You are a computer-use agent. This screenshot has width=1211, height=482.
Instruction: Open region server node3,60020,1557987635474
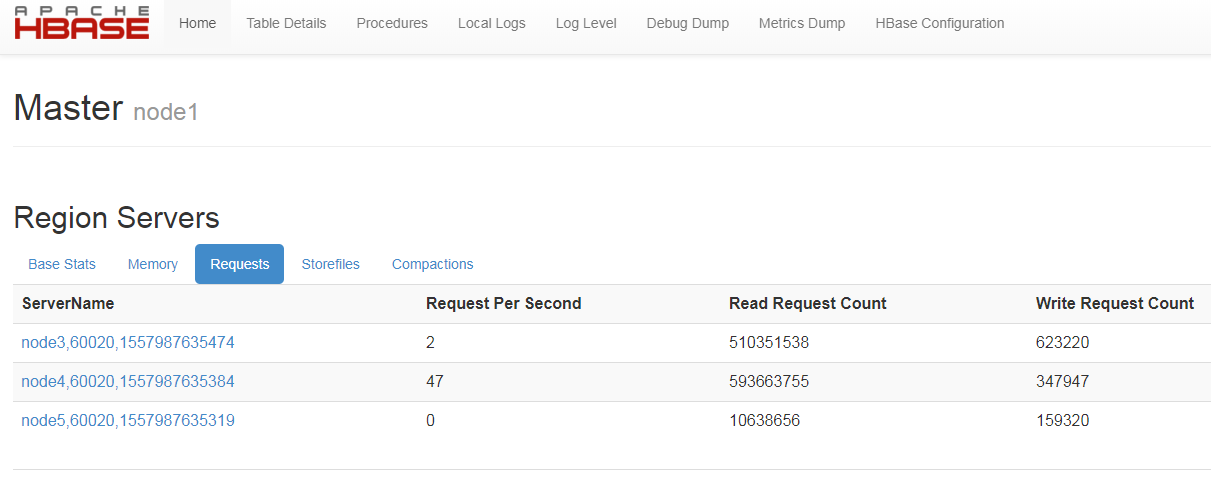(128, 343)
